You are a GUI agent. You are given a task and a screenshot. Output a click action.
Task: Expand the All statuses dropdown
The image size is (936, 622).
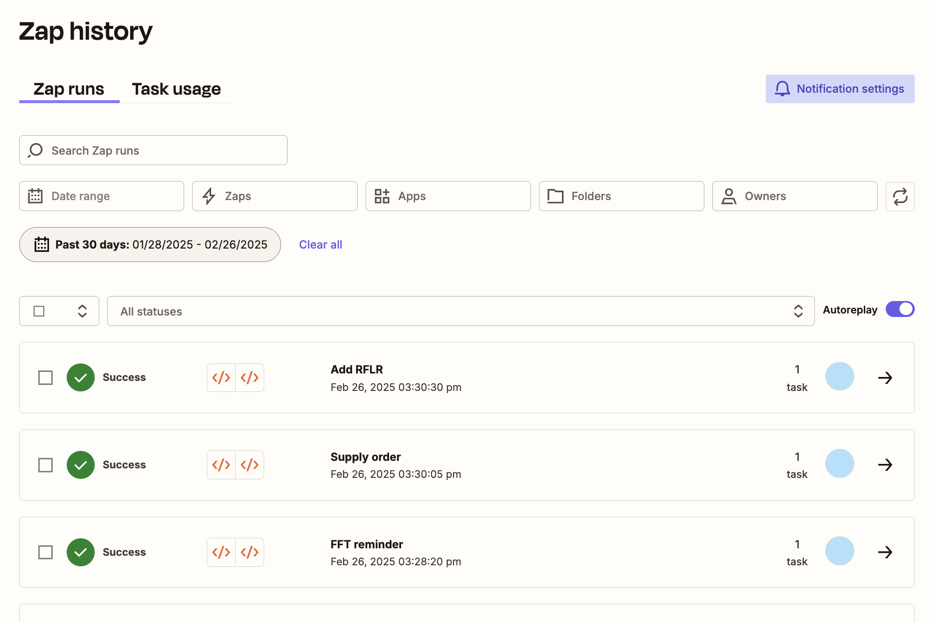[460, 311]
